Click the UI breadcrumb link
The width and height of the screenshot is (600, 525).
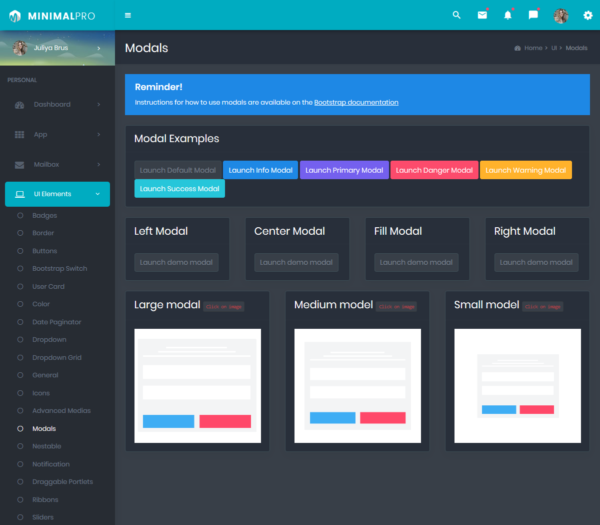(x=554, y=48)
